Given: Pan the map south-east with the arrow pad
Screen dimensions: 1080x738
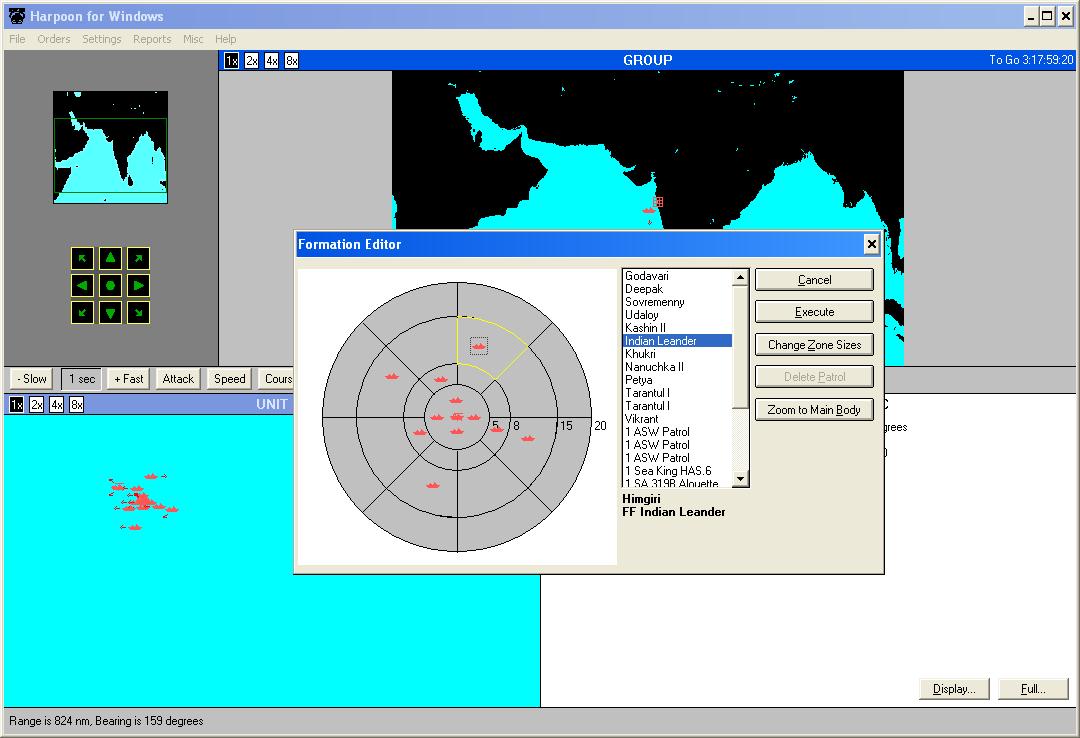Looking at the screenshot, I should click(x=138, y=312).
